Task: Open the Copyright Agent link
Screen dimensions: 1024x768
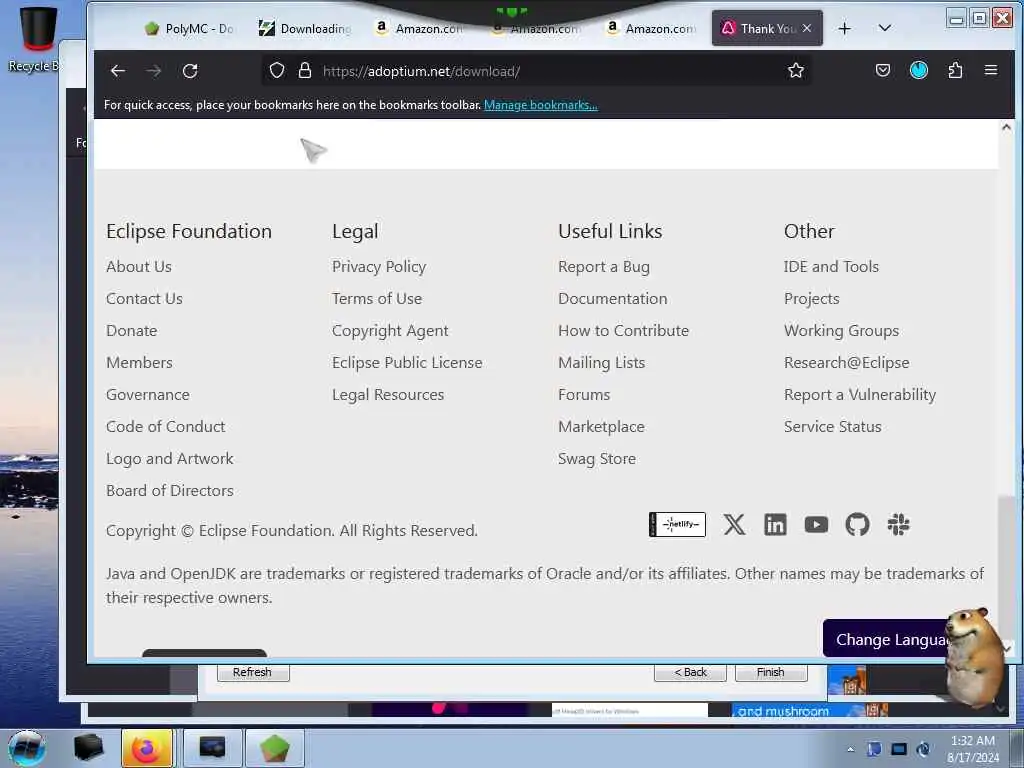Action: [x=390, y=330]
